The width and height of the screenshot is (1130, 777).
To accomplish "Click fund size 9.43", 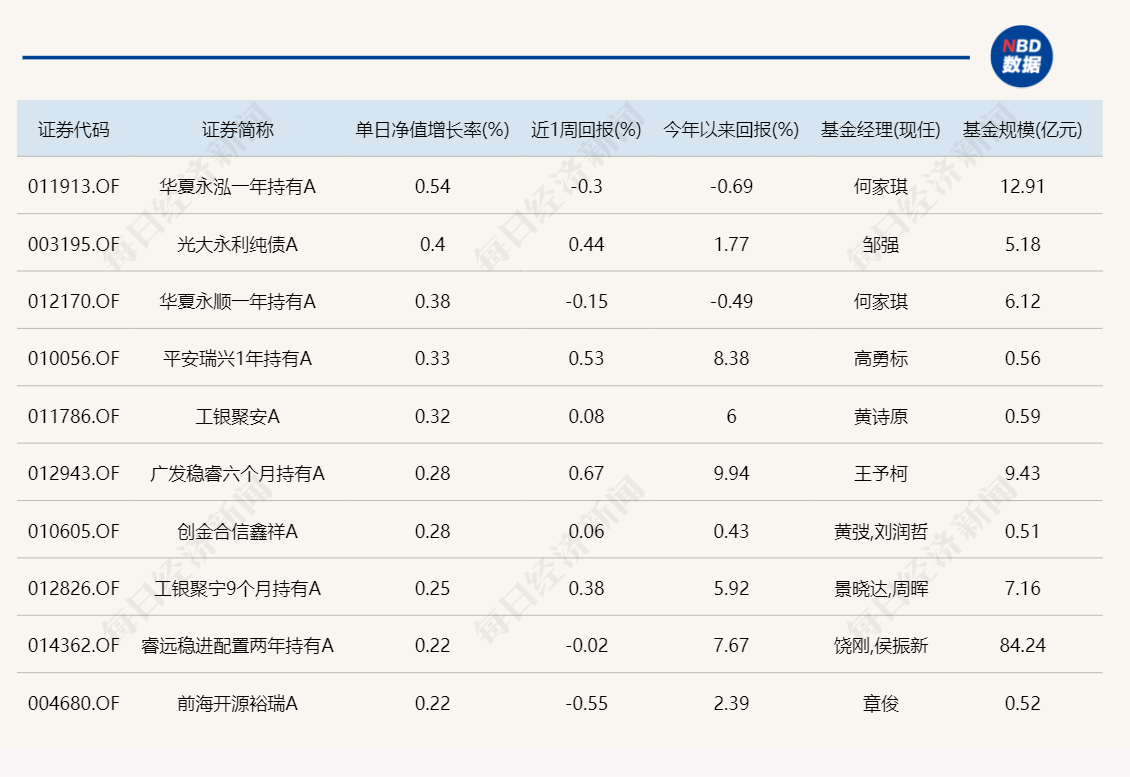I will click(x=1023, y=474).
